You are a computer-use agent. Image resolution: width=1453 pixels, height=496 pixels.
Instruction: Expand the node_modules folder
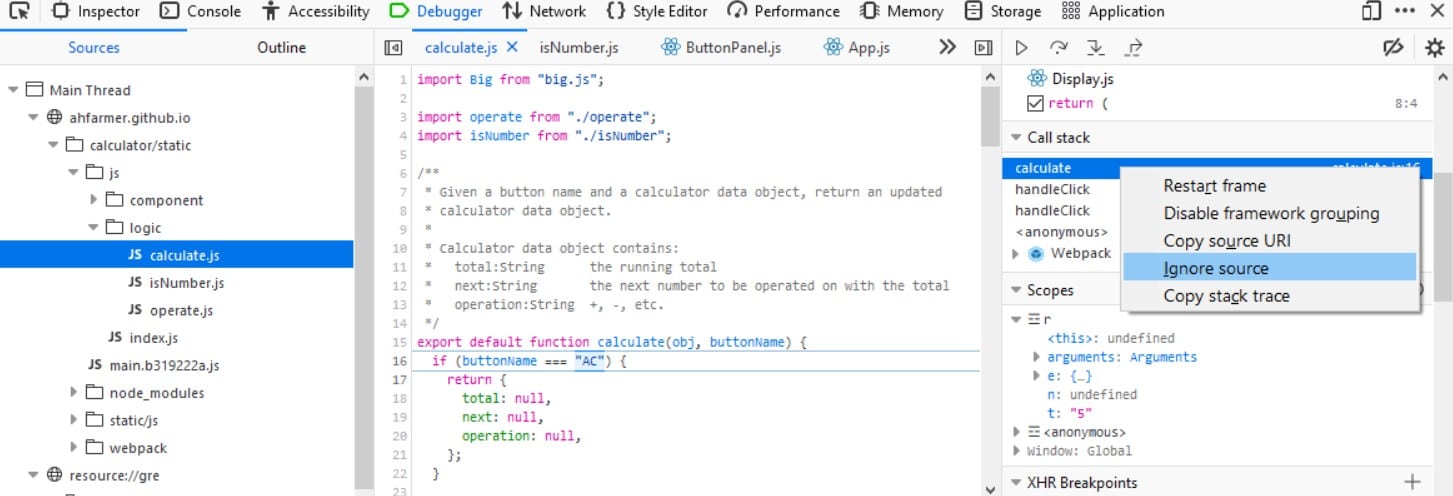click(74, 393)
